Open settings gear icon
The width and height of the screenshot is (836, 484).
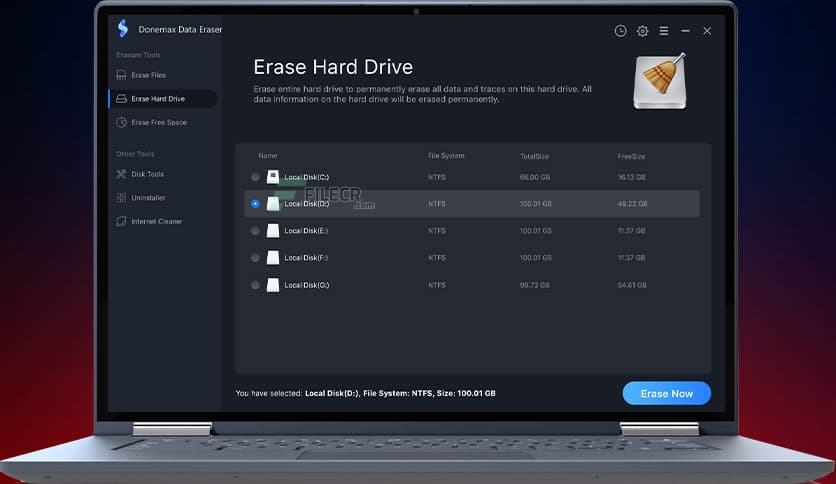[x=642, y=31]
